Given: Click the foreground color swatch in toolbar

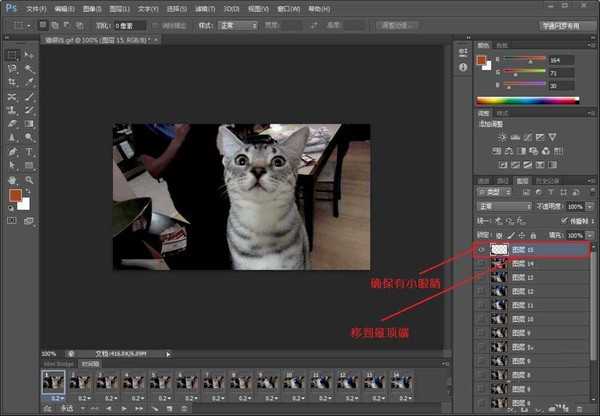Looking at the screenshot, I should 15,195.
